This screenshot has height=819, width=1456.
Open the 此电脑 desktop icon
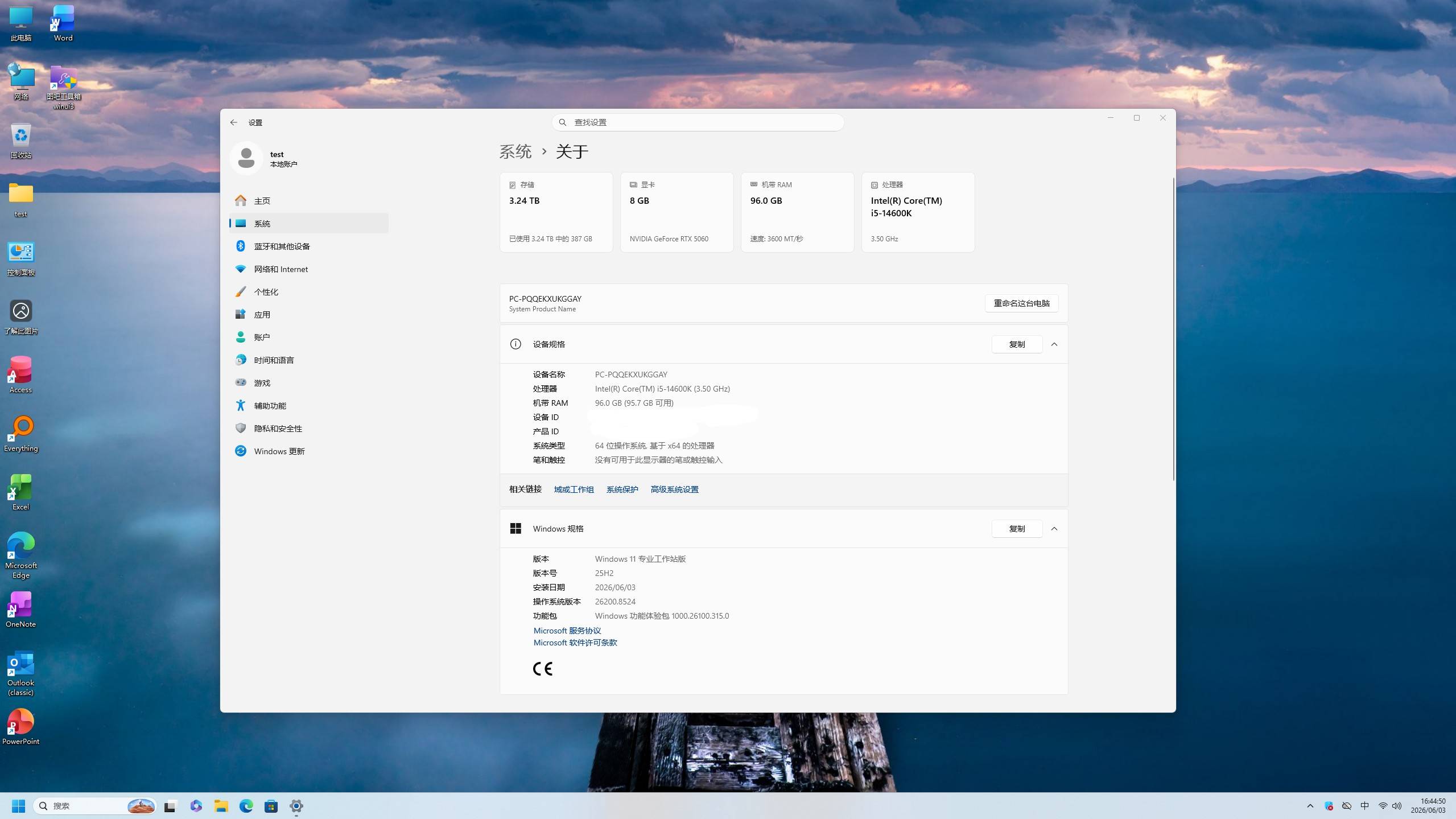point(21,24)
